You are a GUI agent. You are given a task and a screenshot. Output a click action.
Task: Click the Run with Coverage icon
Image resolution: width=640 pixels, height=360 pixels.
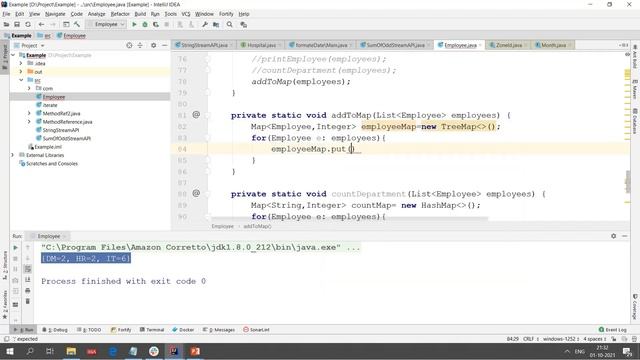(x=156, y=24)
